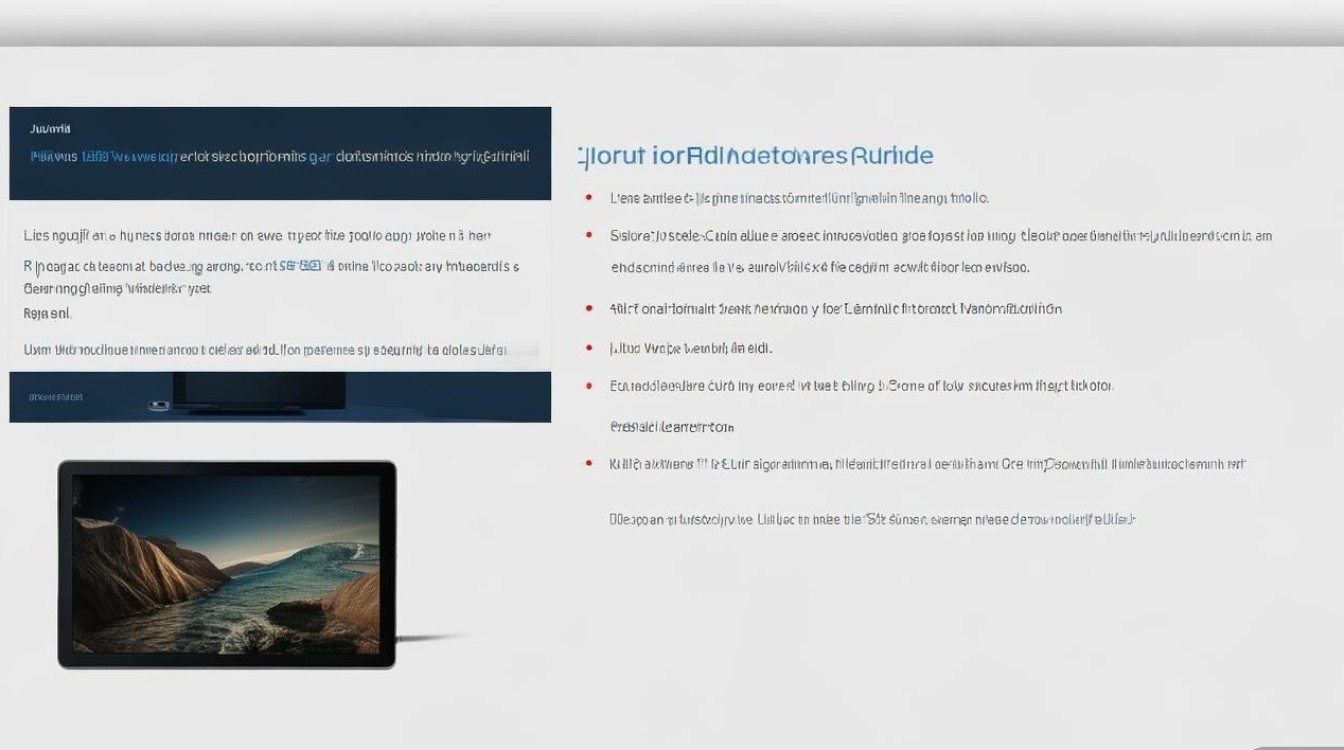Click the unbulleted "Diepoan" paragraph beneath the list
This screenshot has width=1344, height=750.
pyautogui.click(x=872, y=520)
